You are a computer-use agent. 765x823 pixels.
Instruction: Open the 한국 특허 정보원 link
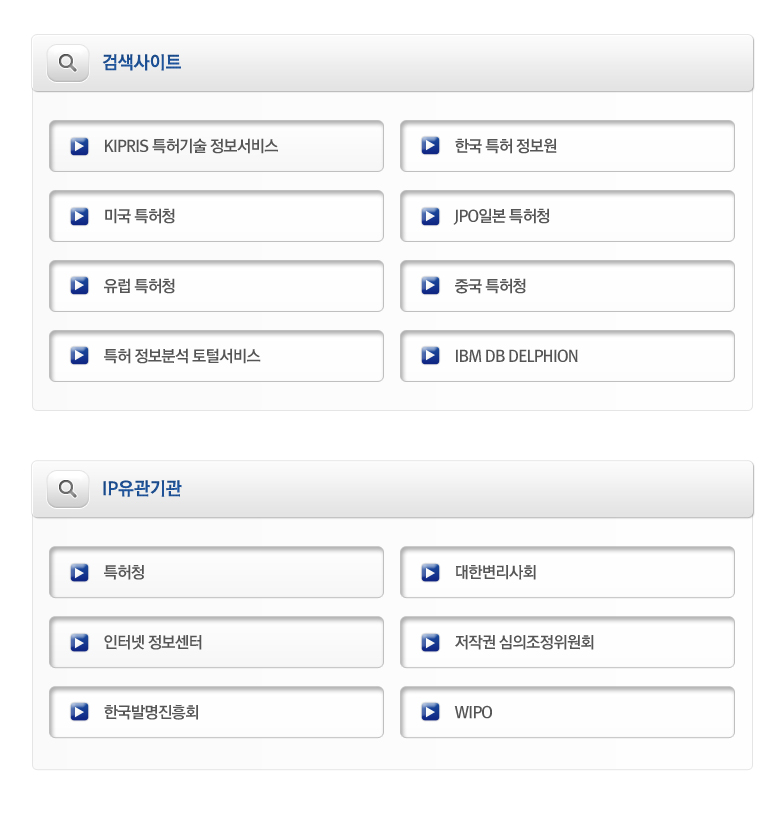click(505, 146)
